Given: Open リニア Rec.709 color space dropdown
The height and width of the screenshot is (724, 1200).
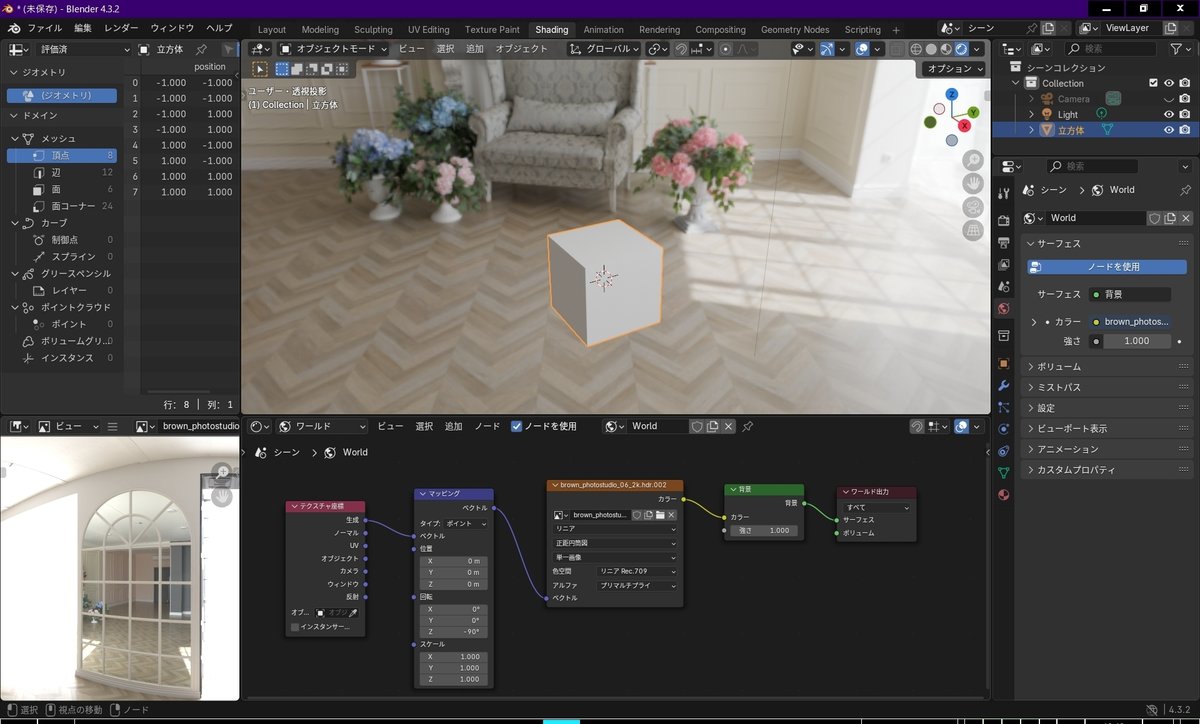Looking at the screenshot, I should tap(636, 570).
